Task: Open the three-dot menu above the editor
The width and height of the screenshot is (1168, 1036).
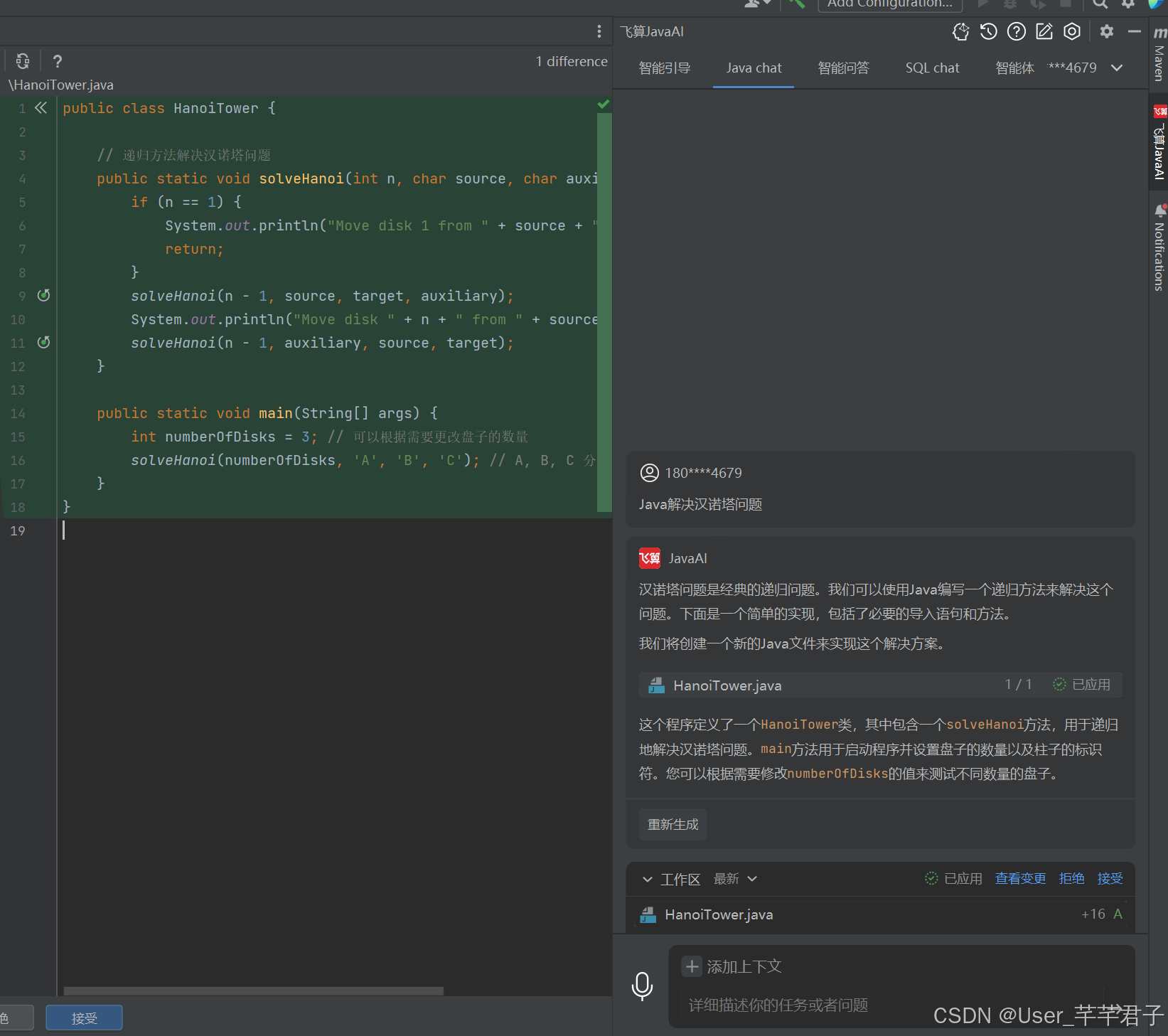Action: tap(599, 31)
